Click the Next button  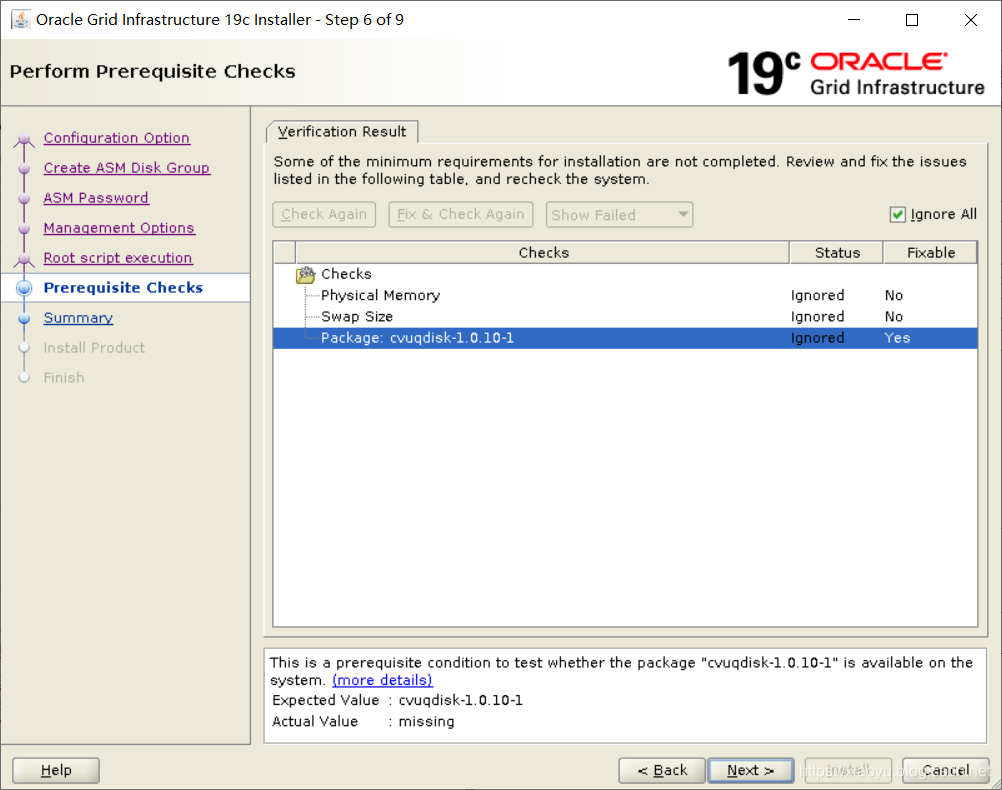pos(750,770)
